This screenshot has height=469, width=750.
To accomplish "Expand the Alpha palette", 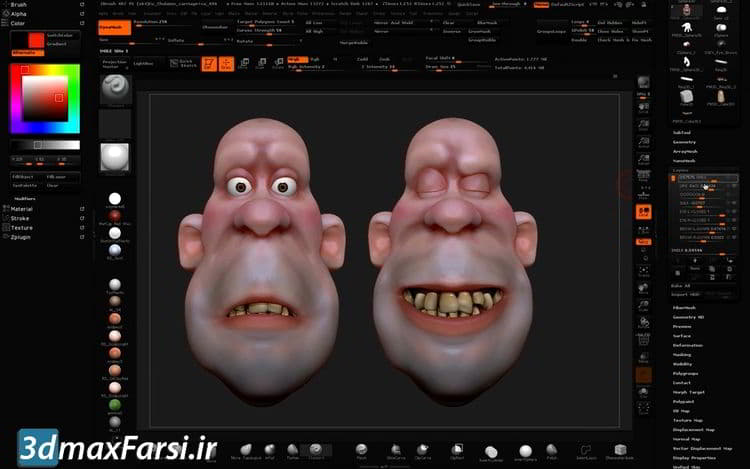I will (19, 14).
